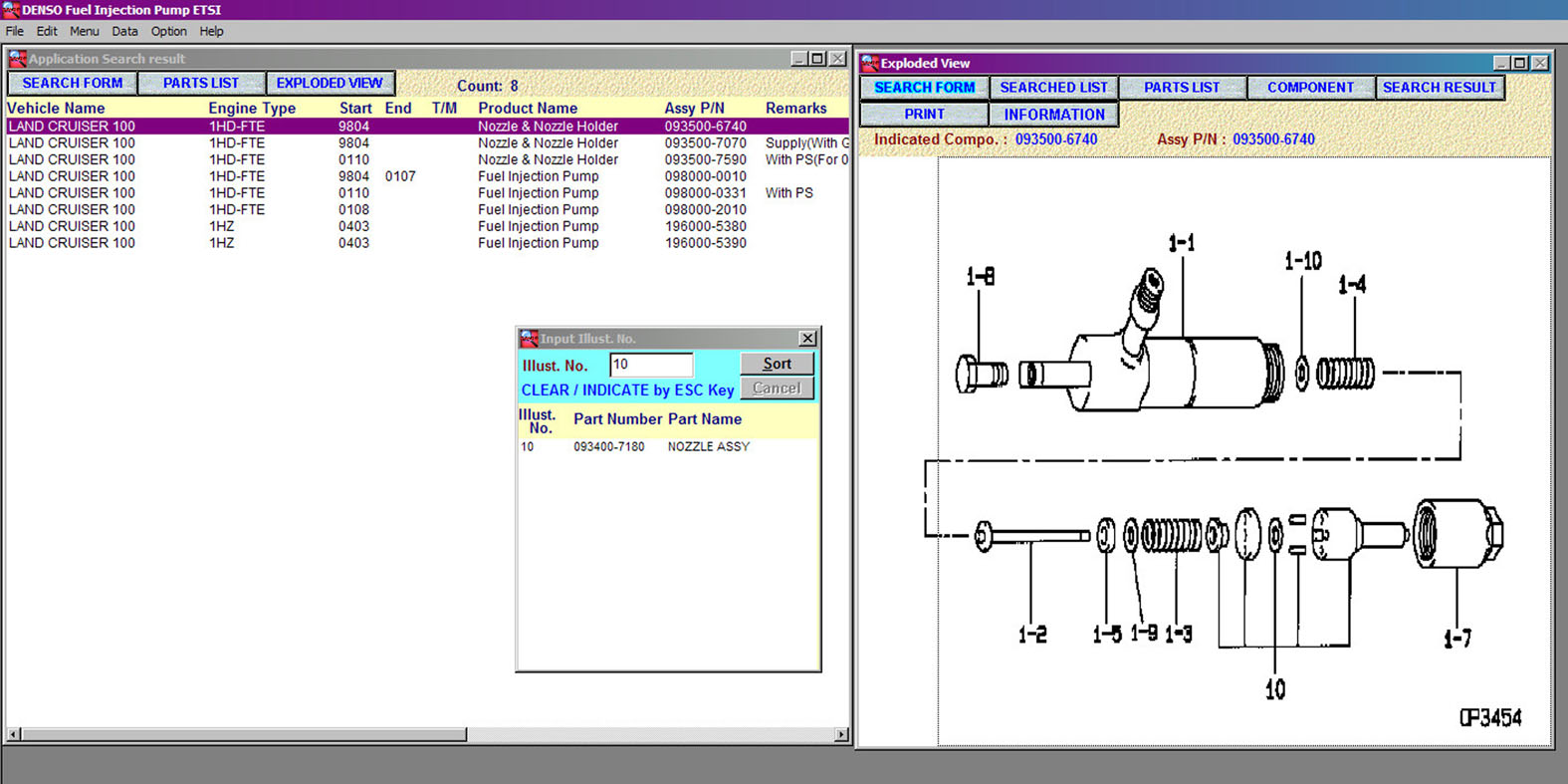This screenshot has width=1568, height=784.
Task: Open the File menu
Action: point(15,31)
